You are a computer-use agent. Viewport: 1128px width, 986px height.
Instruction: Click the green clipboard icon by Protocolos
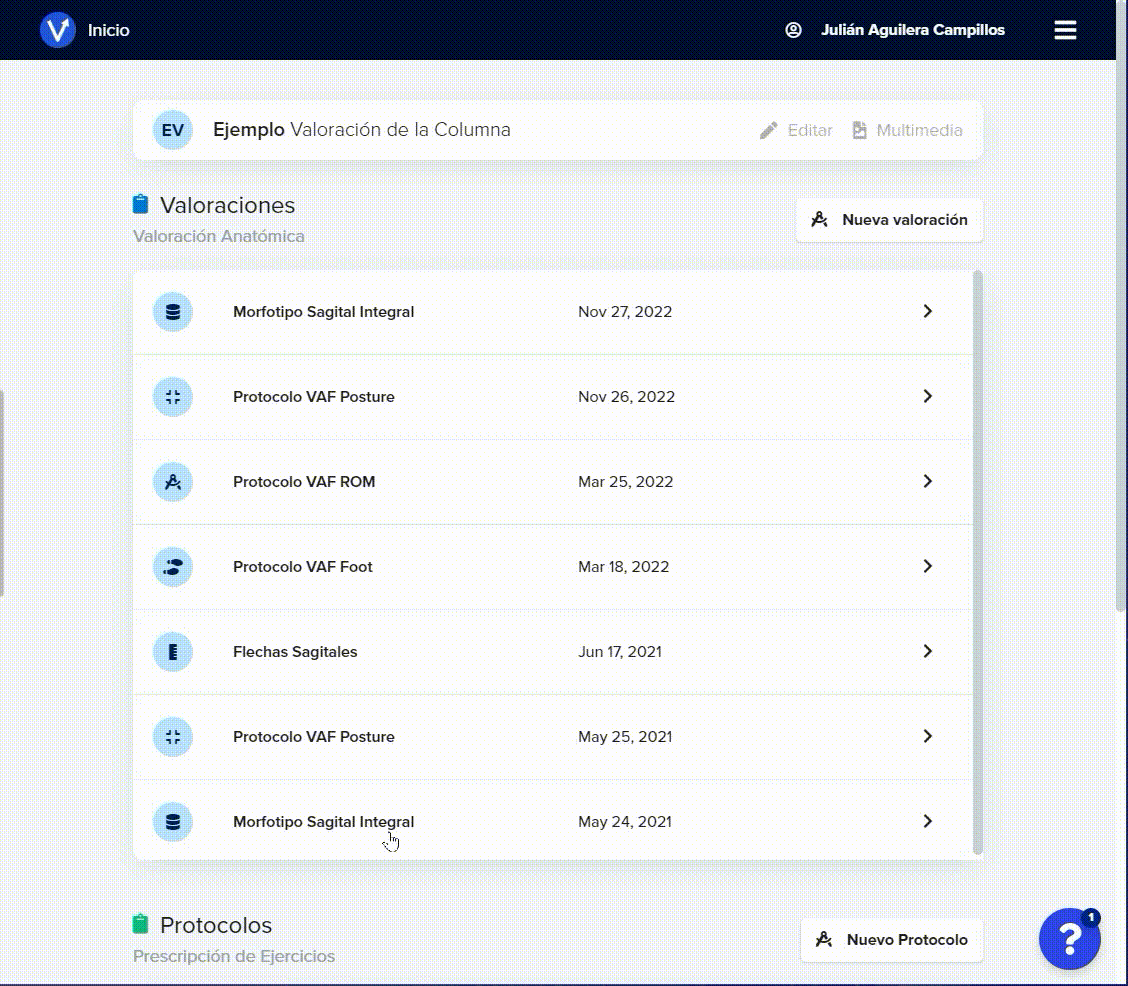tap(140, 923)
